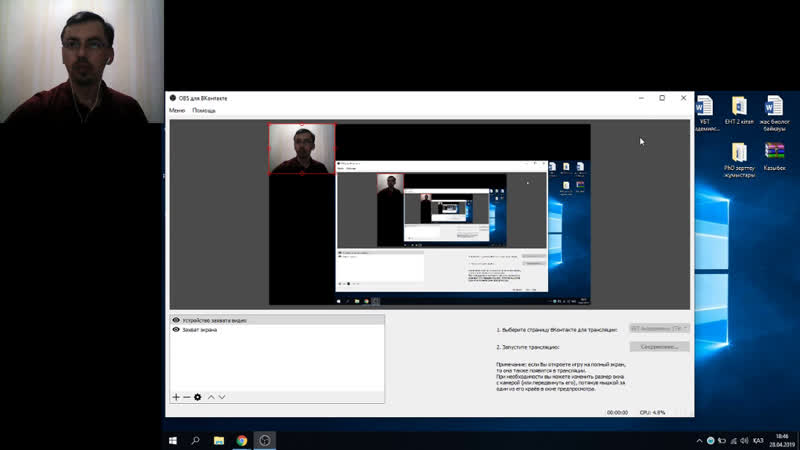Show hidden system tray icons
Screen dimensions: 800x450
tap(699, 440)
